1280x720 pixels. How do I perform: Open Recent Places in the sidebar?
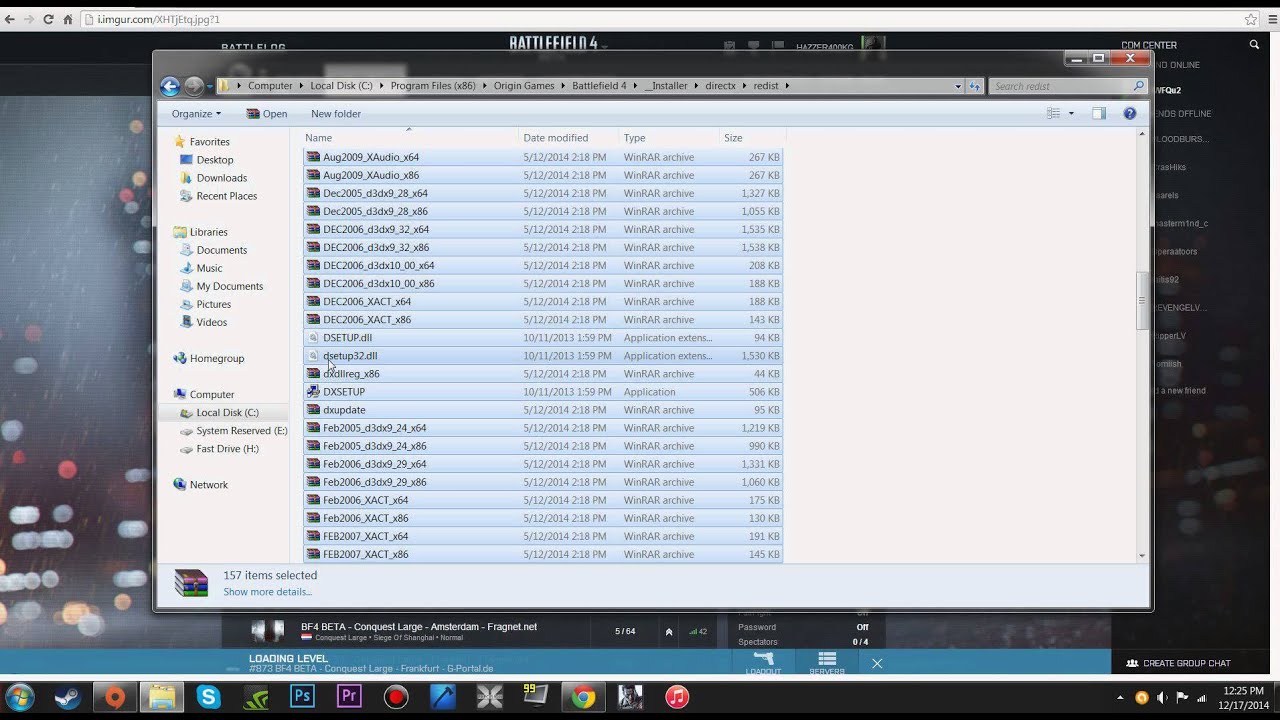pos(227,196)
